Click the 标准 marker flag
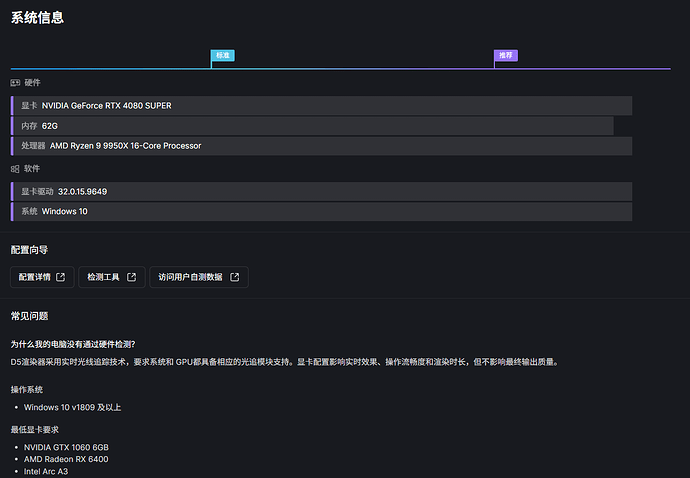This screenshot has width=690, height=478. coord(223,55)
